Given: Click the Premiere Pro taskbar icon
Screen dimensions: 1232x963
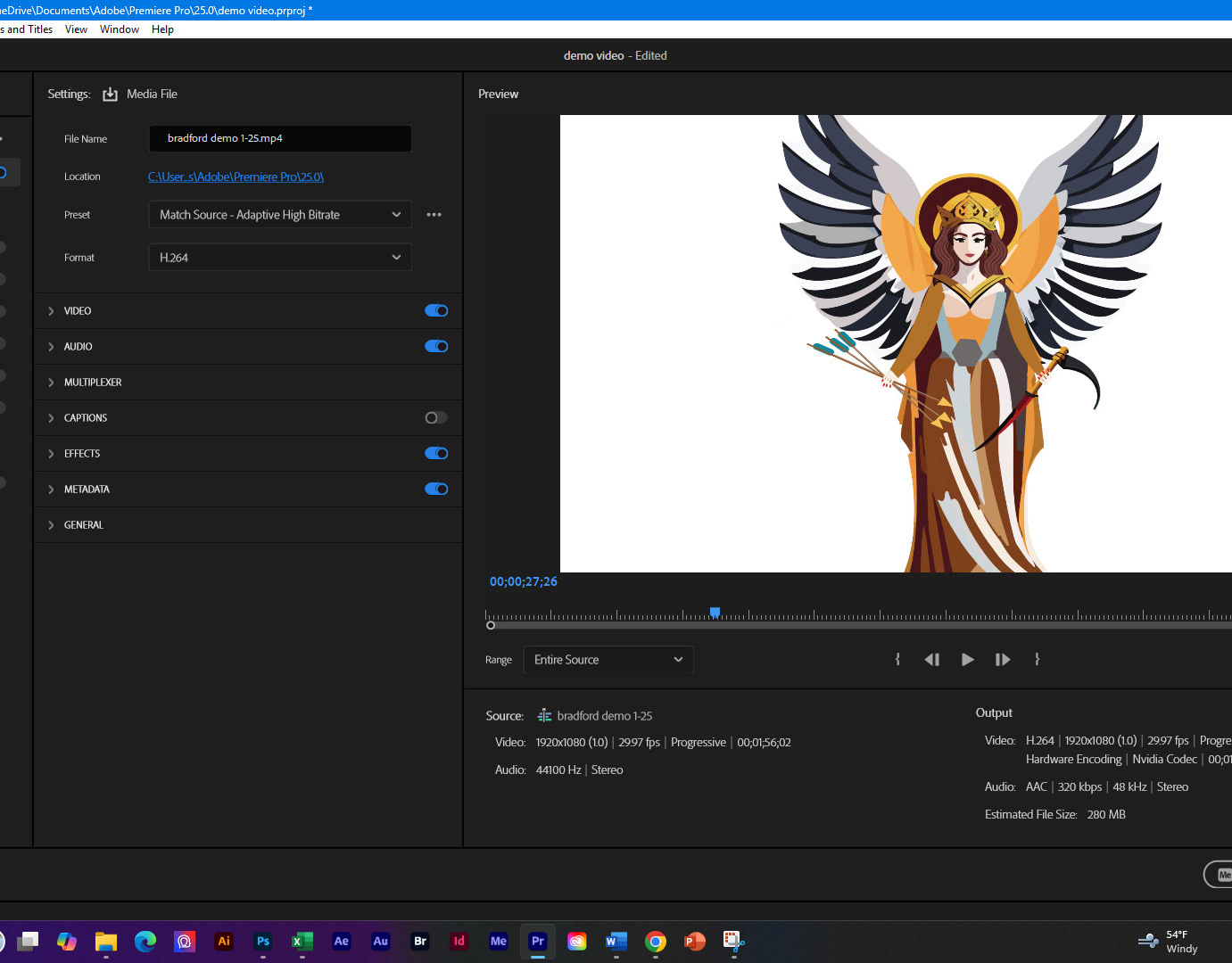Looking at the screenshot, I should 538,942.
